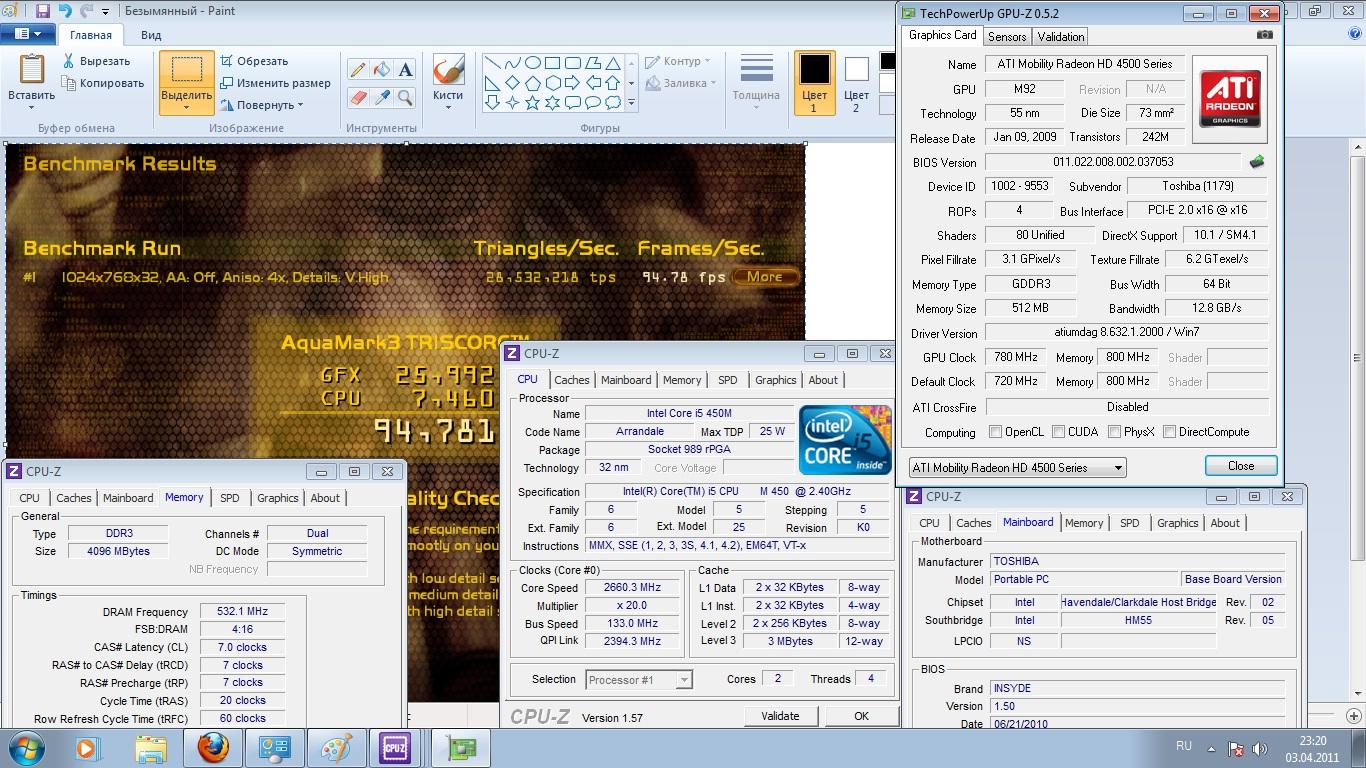This screenshot has height=768, width=1366.
Task: Choose the cloud callout shape
Action: tap(613, 102)
